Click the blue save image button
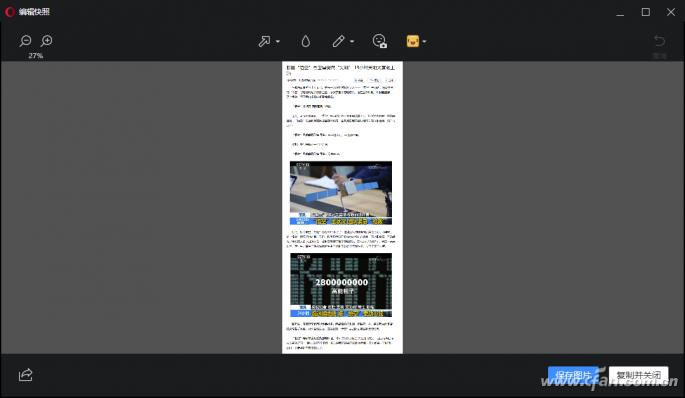 pos(573,375)
